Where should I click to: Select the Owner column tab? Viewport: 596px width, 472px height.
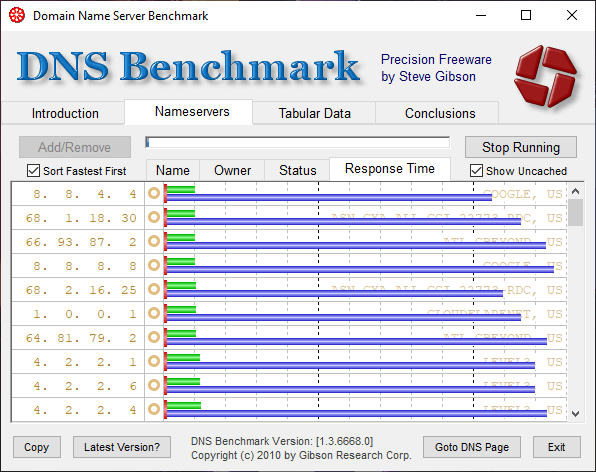232,170
